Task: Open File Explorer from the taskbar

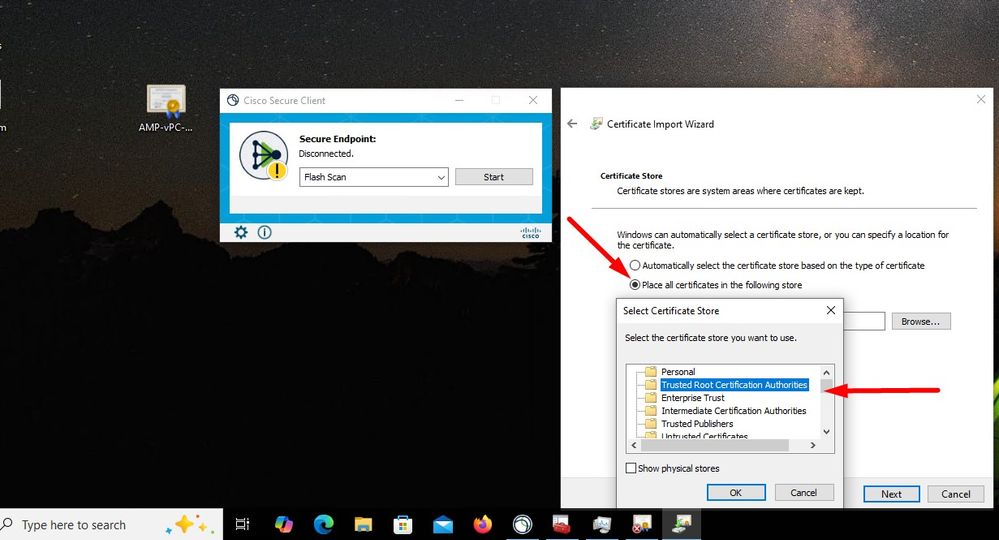Action: [x=363, y=524]
